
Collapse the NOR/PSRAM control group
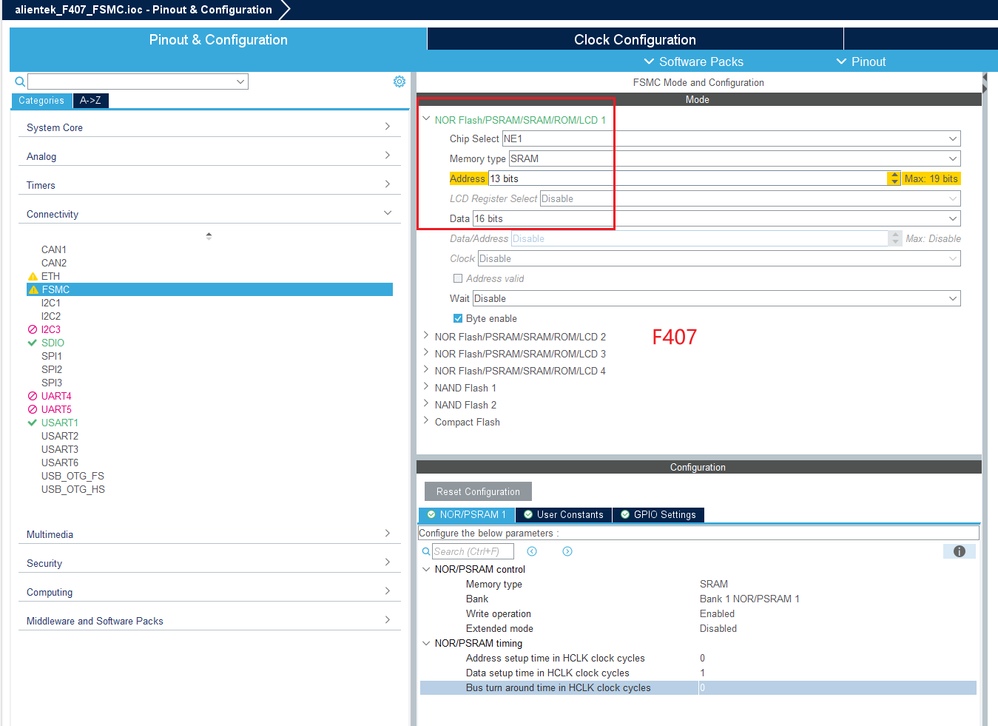tap(426, 569)
